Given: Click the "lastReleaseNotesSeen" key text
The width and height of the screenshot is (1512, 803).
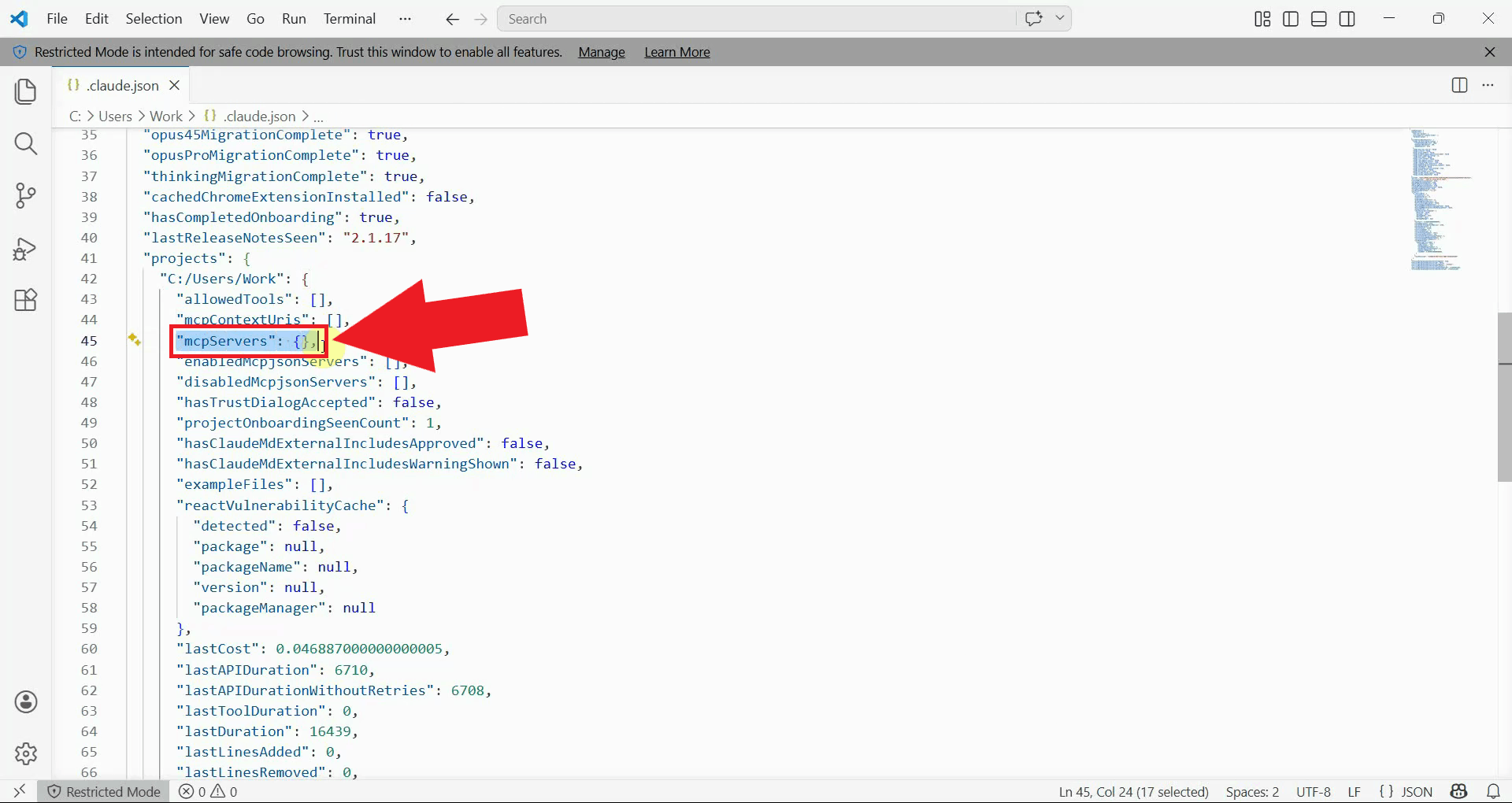Looking at the screenshot, I should tap(234, 238).
